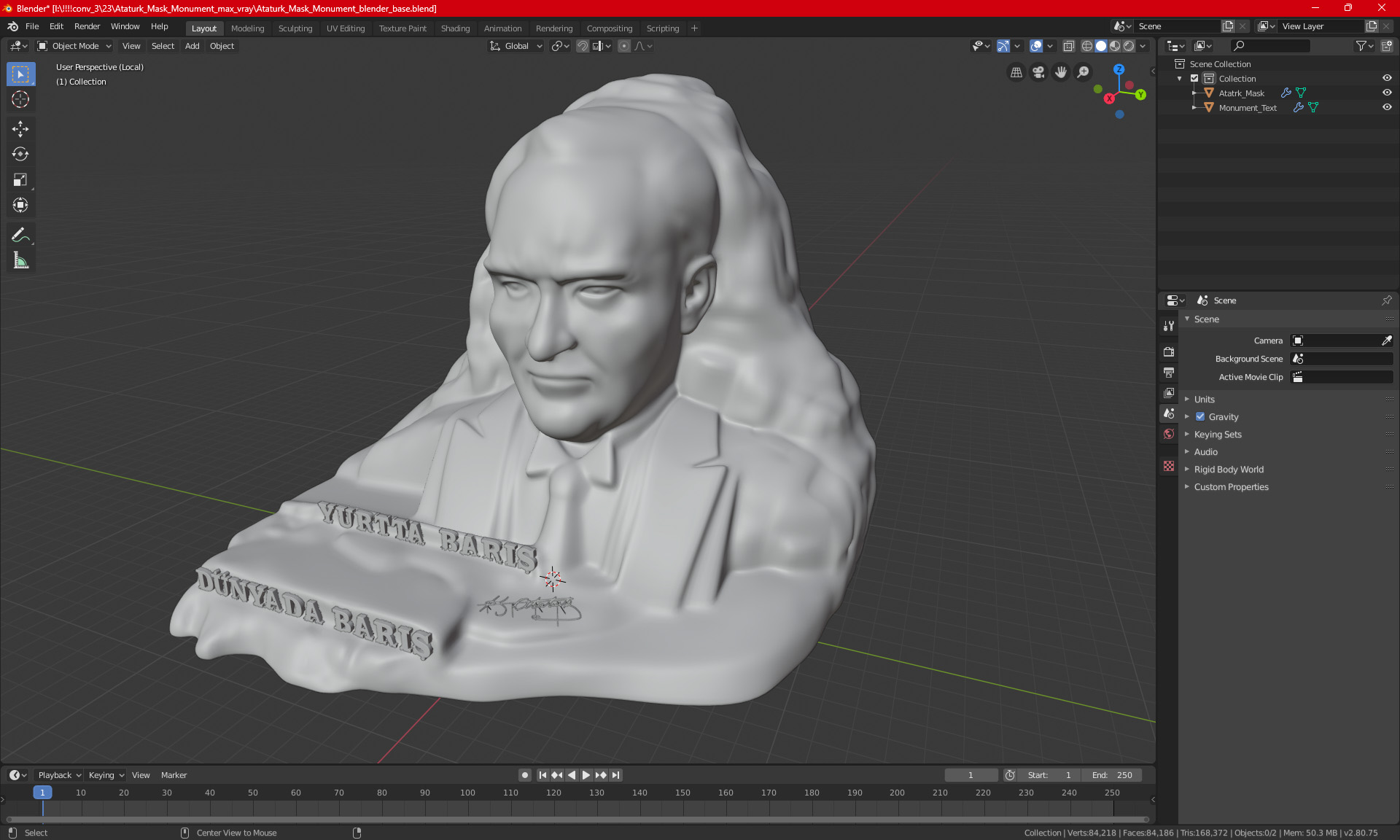Click the auto keying record button

[x=524, y=775]
